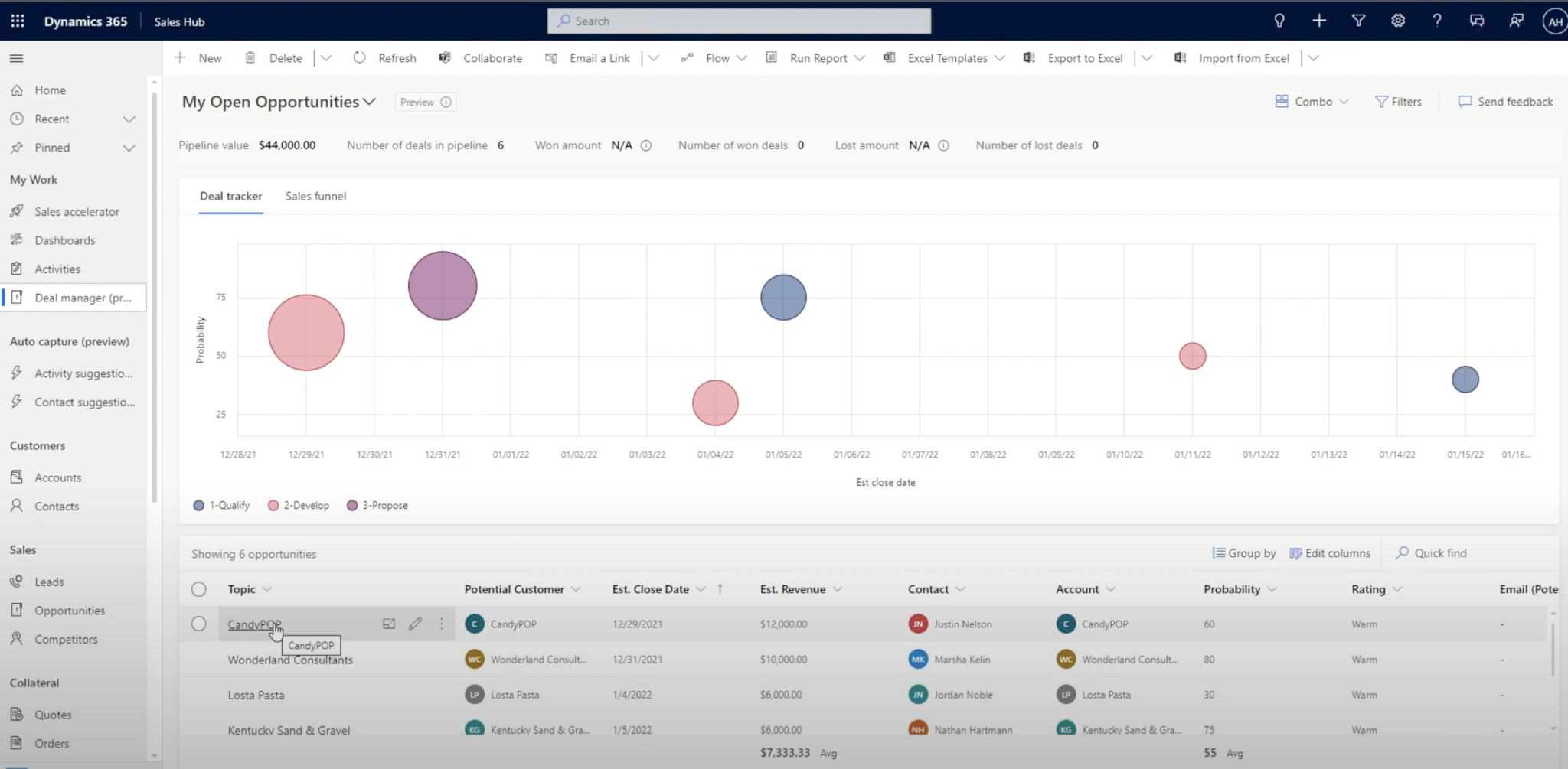The height and width of the screenshot is (769, 1568).
Task: Select the CandyPOP row selection circle
Action: pos(198,624)
